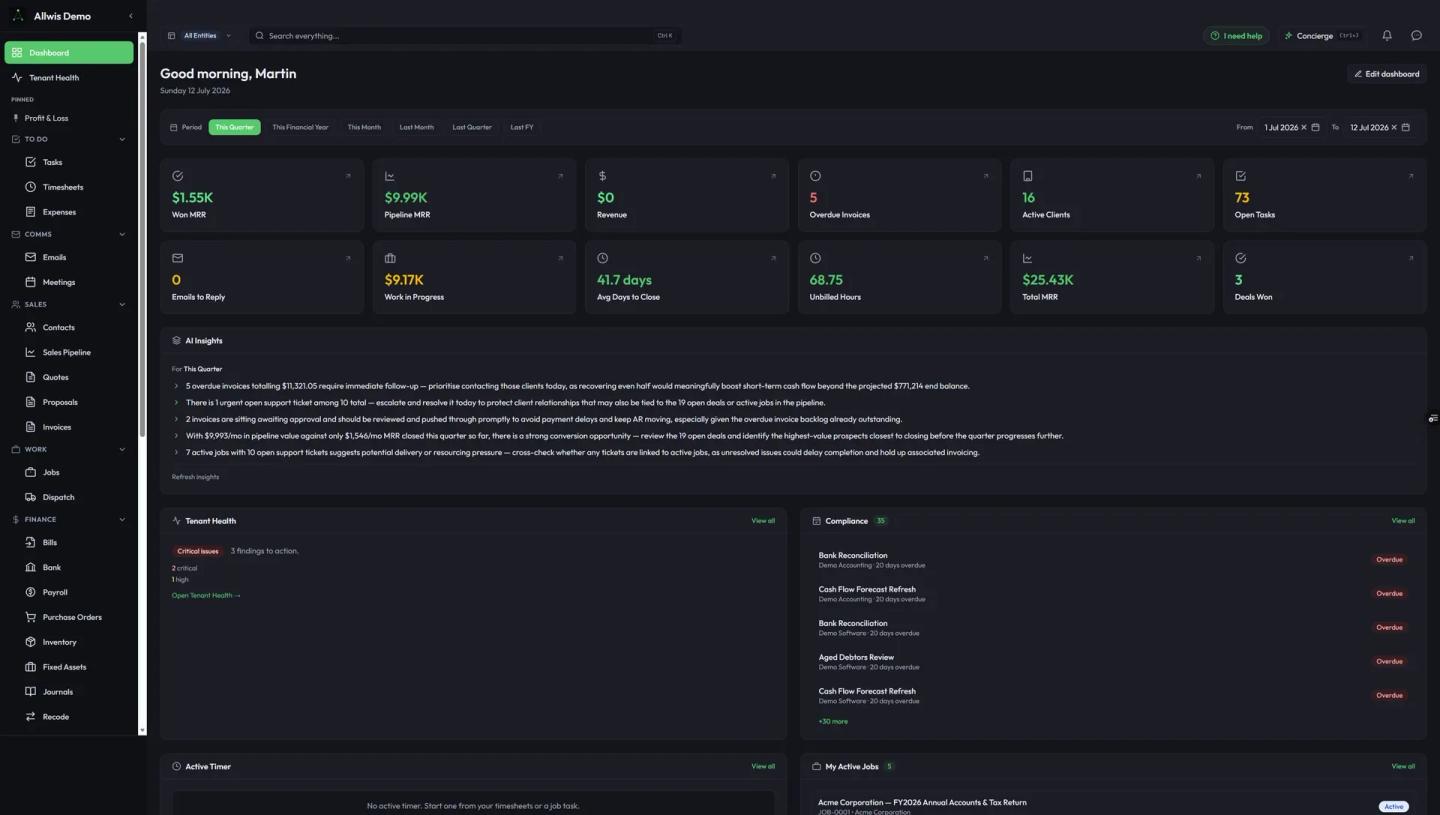Click Refresh insights
1440x815 pixels.
[x=195, y=477]
